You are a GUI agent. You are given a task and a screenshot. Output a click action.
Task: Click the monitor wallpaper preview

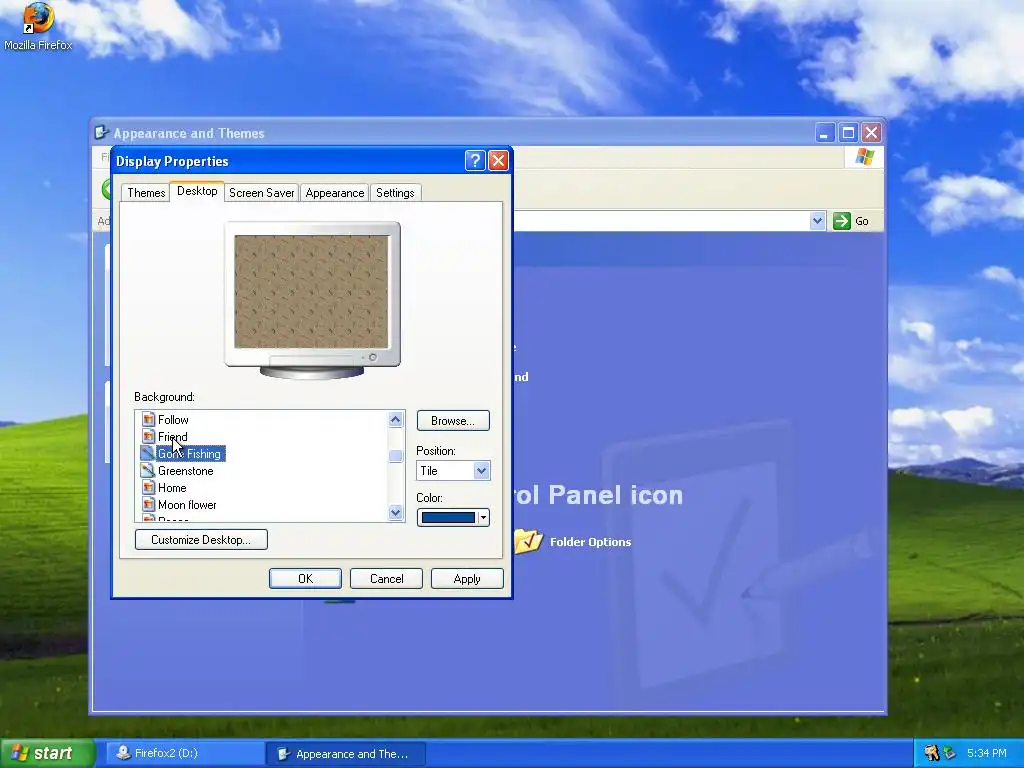(x=312, y=292)
